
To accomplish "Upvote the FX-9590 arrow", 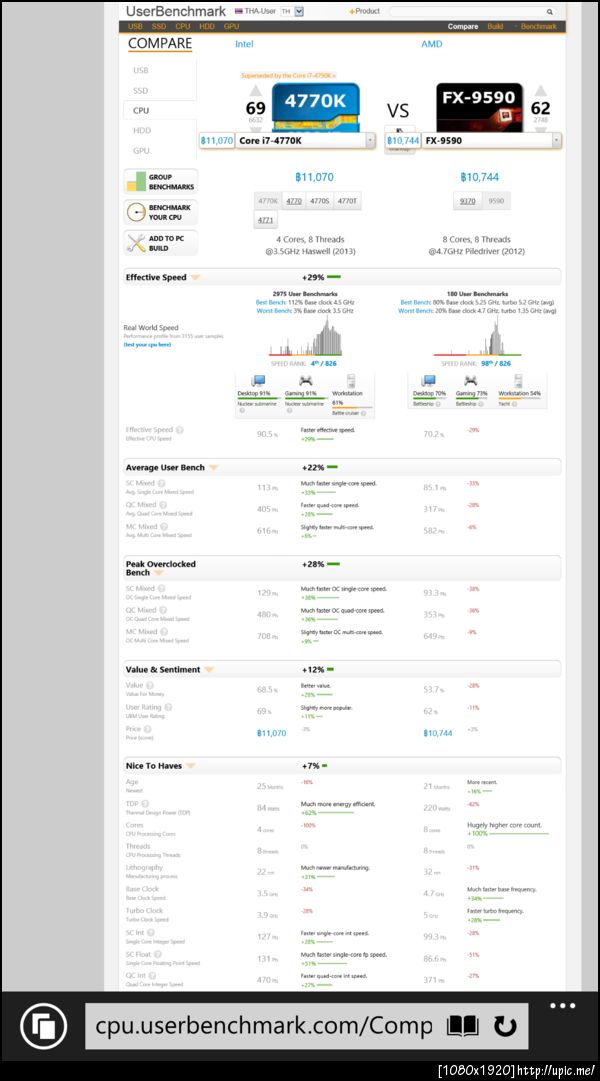I will (x=541, y=92).
